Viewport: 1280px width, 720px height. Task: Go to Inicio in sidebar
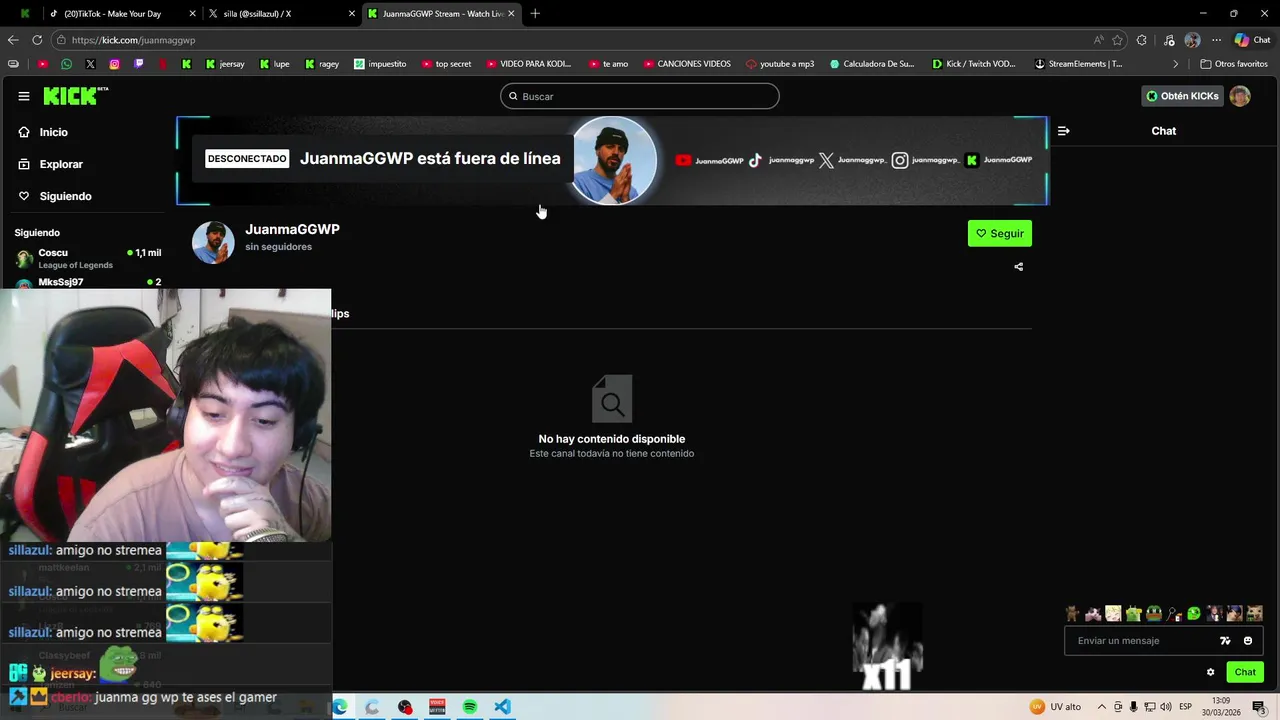tap(53, 132)
